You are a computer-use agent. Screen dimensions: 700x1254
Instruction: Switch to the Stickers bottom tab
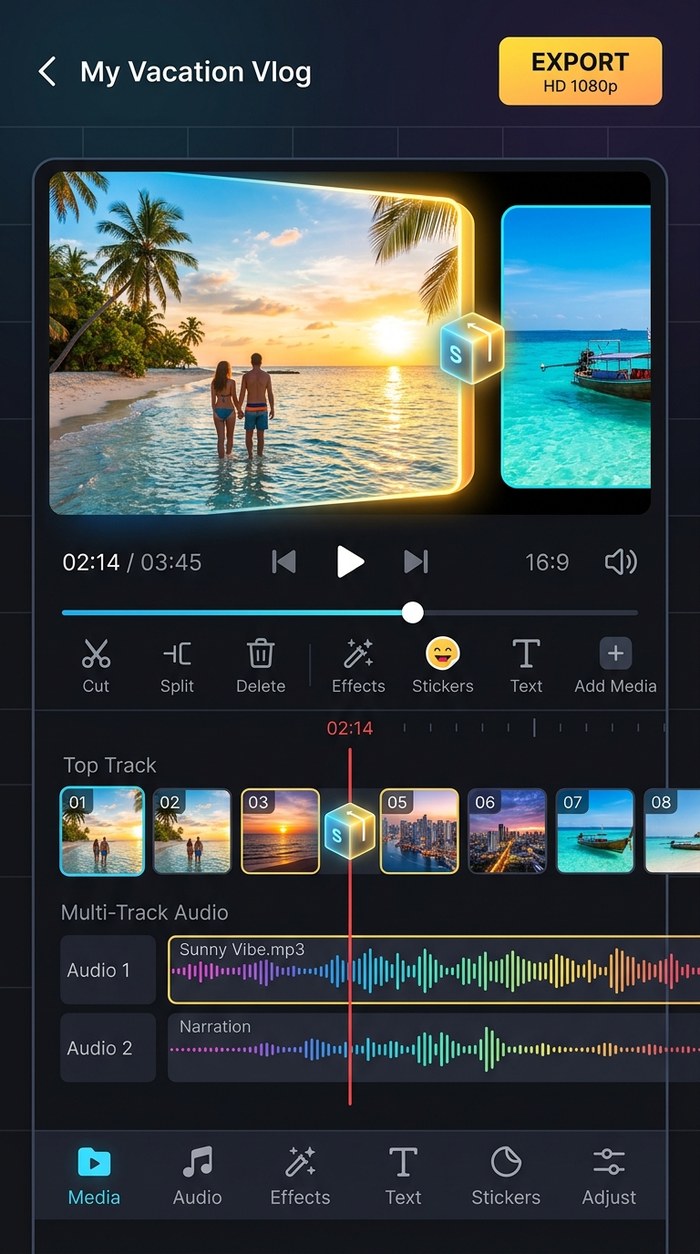click(x=506, y=1176)
